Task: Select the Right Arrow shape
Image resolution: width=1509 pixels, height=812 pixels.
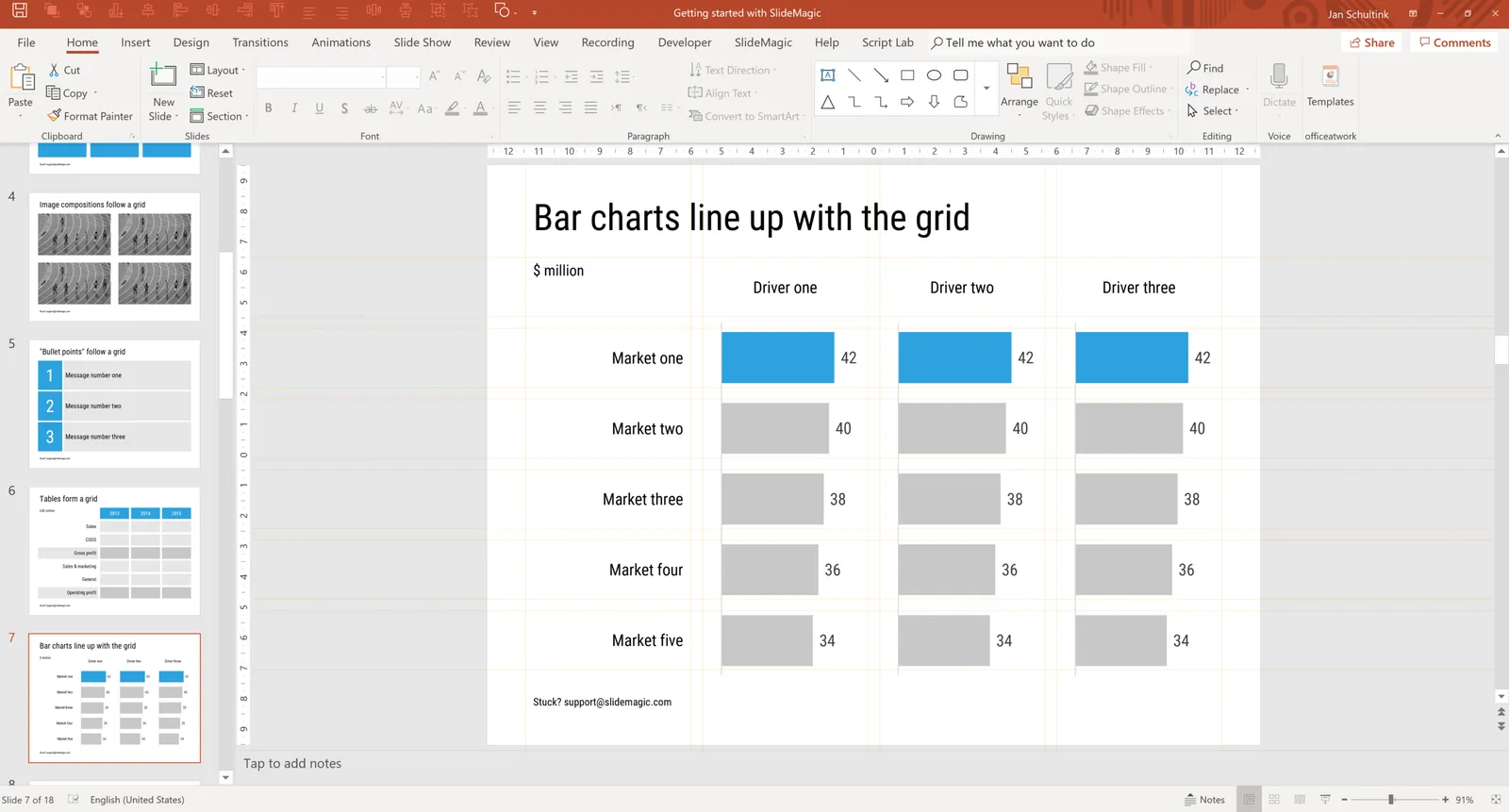Action: (x=907, y=102)
